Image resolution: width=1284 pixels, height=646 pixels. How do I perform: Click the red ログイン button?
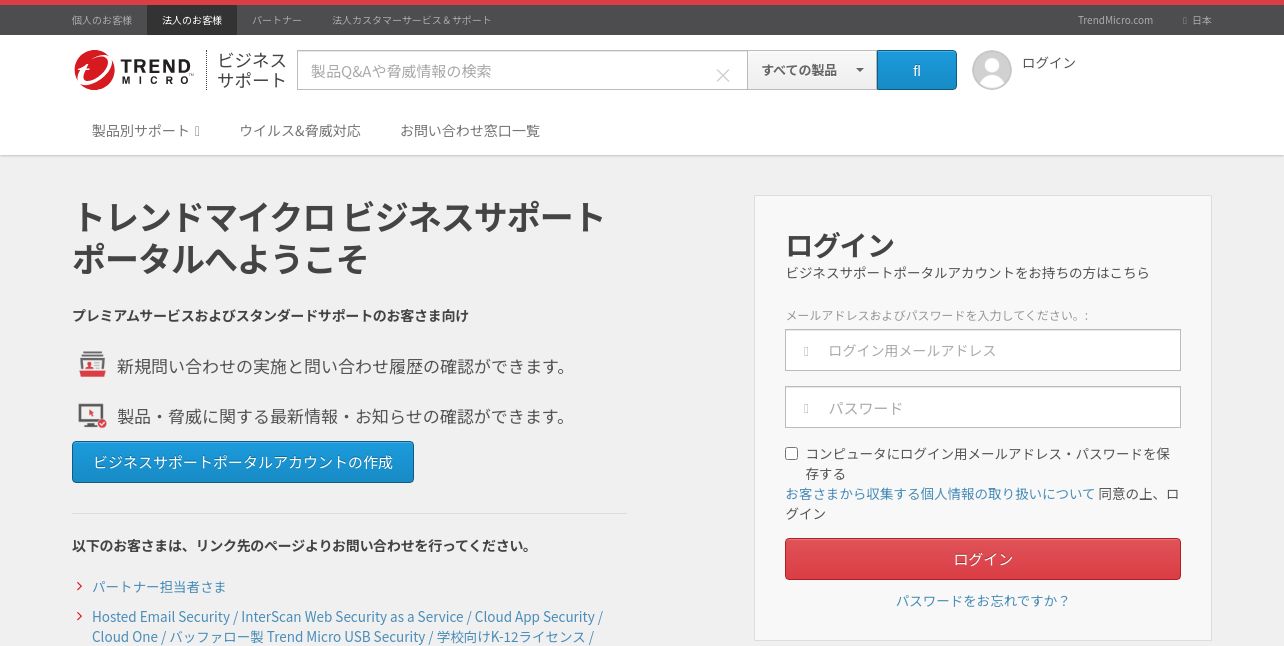point(983,559)
